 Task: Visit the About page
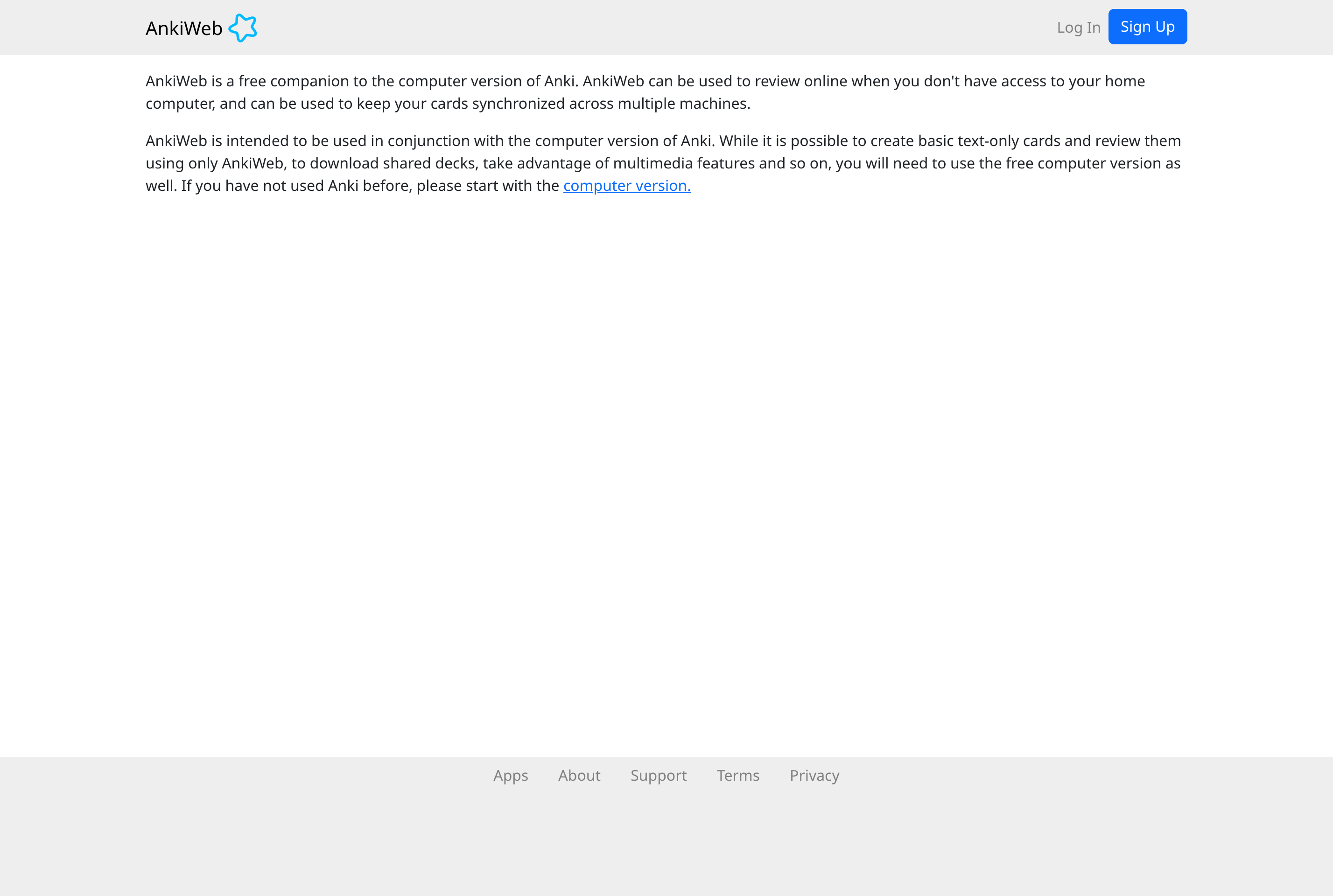click(579, 776)
